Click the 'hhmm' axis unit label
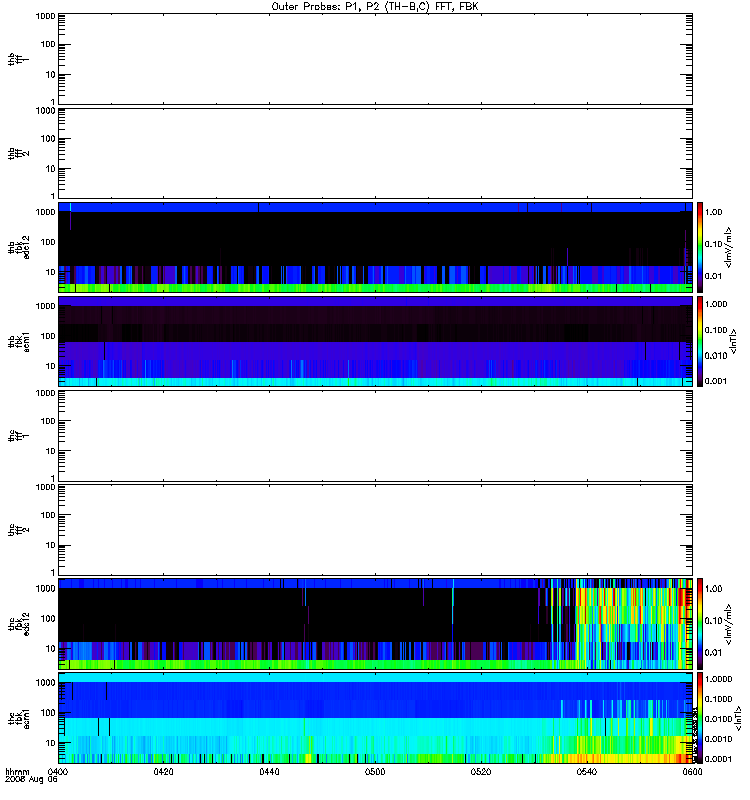 17,772
